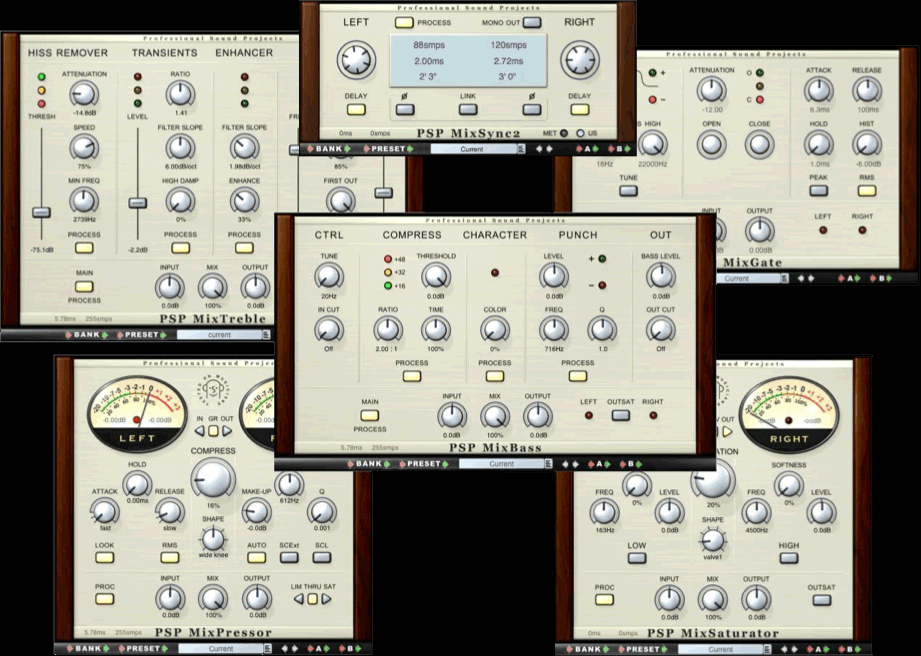The image size is (921, 656).
Task: Click ATTENUATION knob in MixTreble
Action: click(84, 94)
